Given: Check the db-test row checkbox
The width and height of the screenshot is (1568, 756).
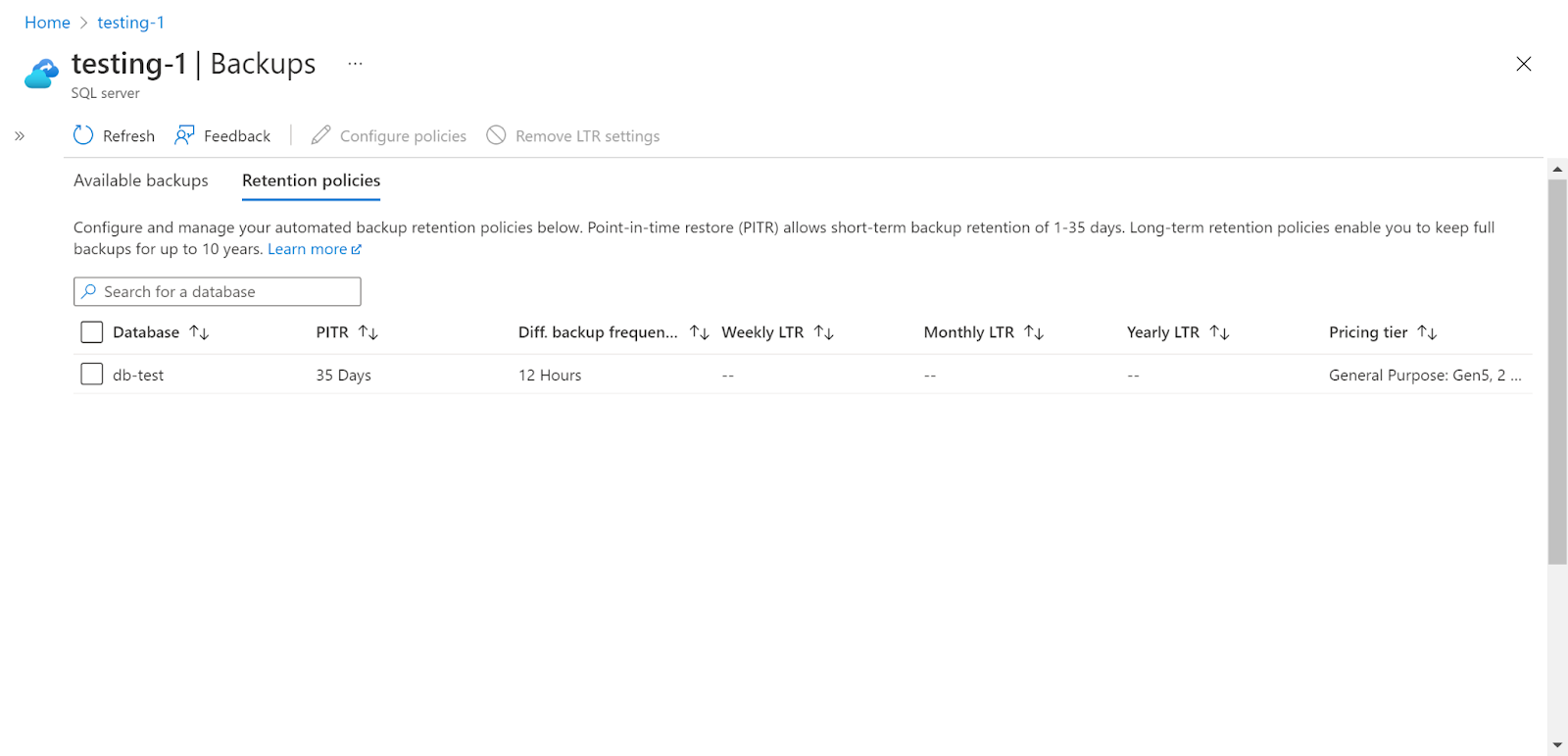Looking at the screenshot, I should (92, 375).
